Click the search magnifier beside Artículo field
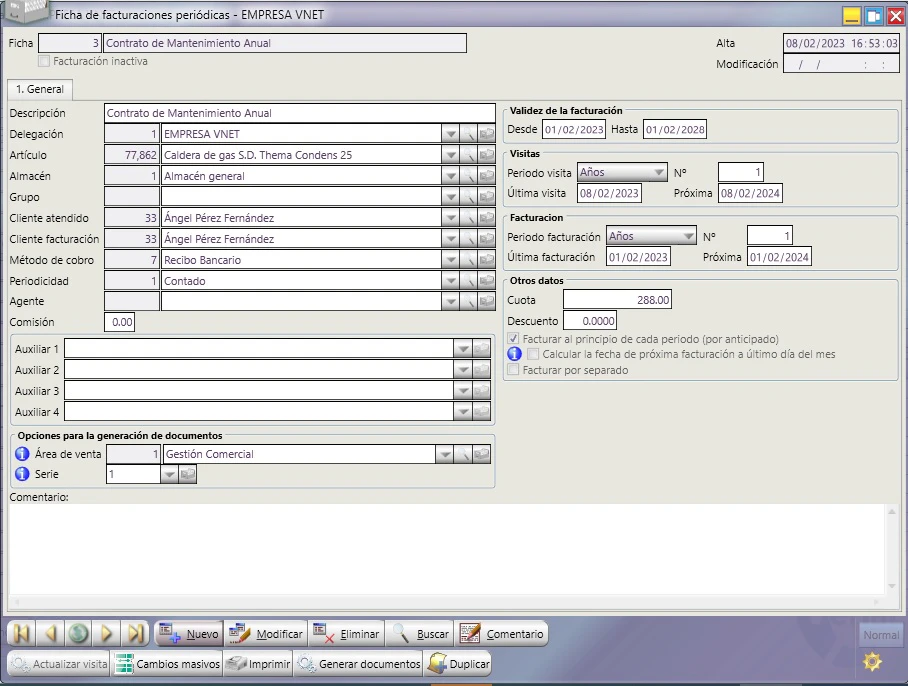 pos(468,155)
